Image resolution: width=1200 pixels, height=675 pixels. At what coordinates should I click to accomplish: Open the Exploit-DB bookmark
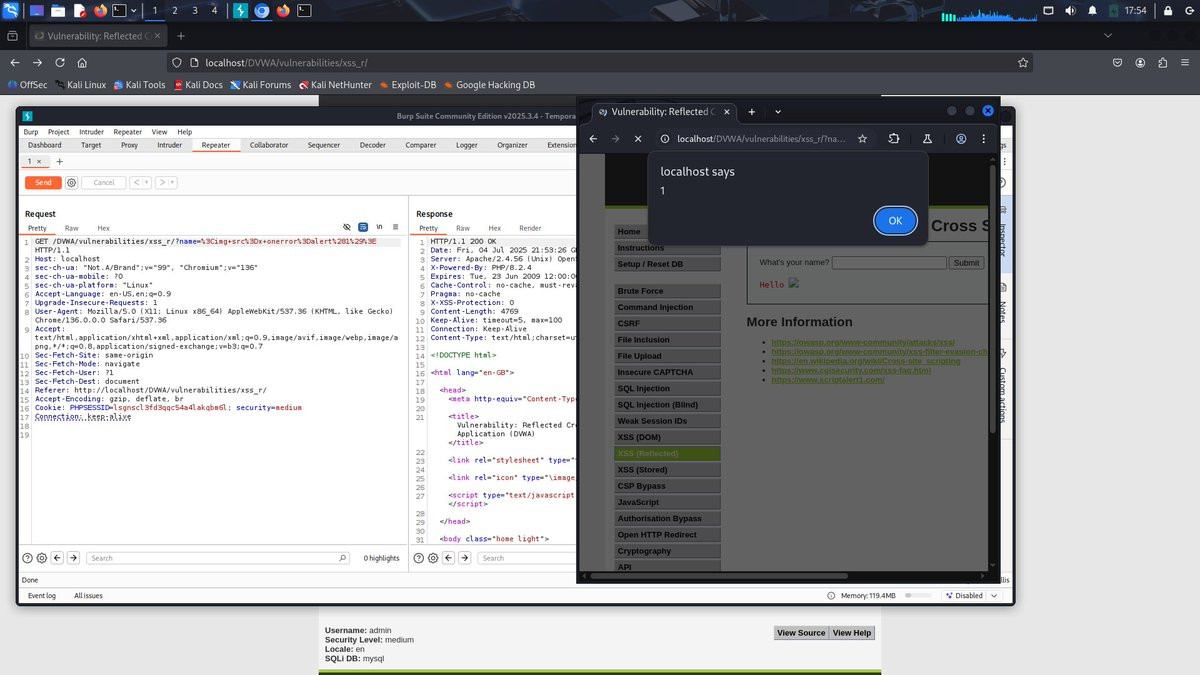(x=406, y=85)
